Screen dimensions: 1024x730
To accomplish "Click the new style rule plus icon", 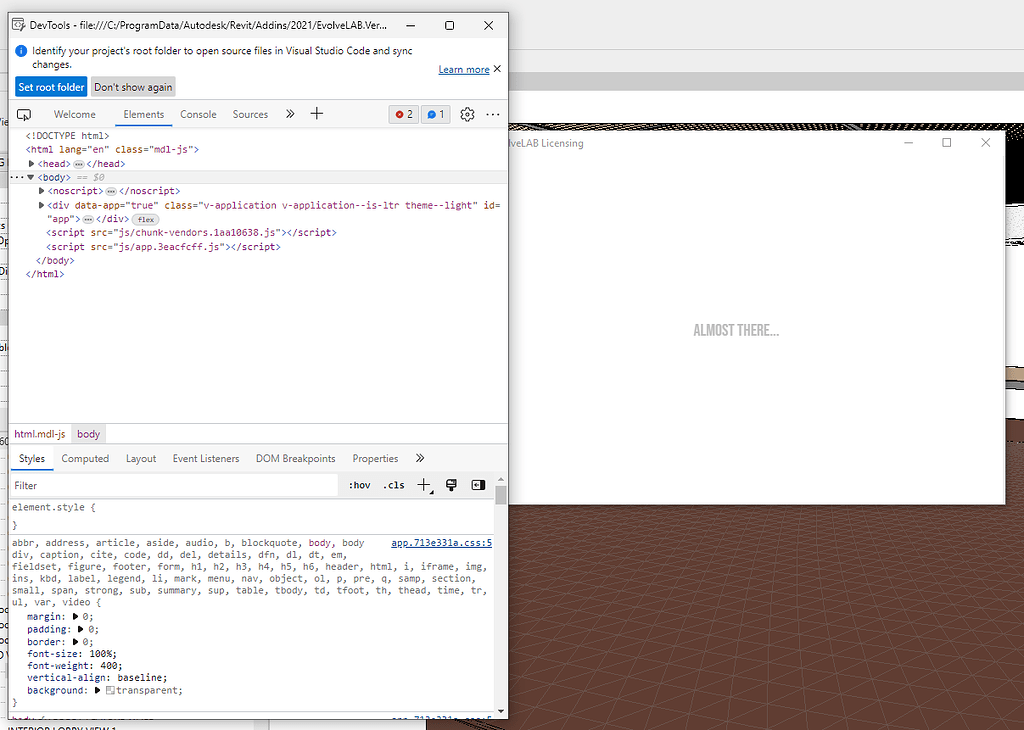I will 423,485.
